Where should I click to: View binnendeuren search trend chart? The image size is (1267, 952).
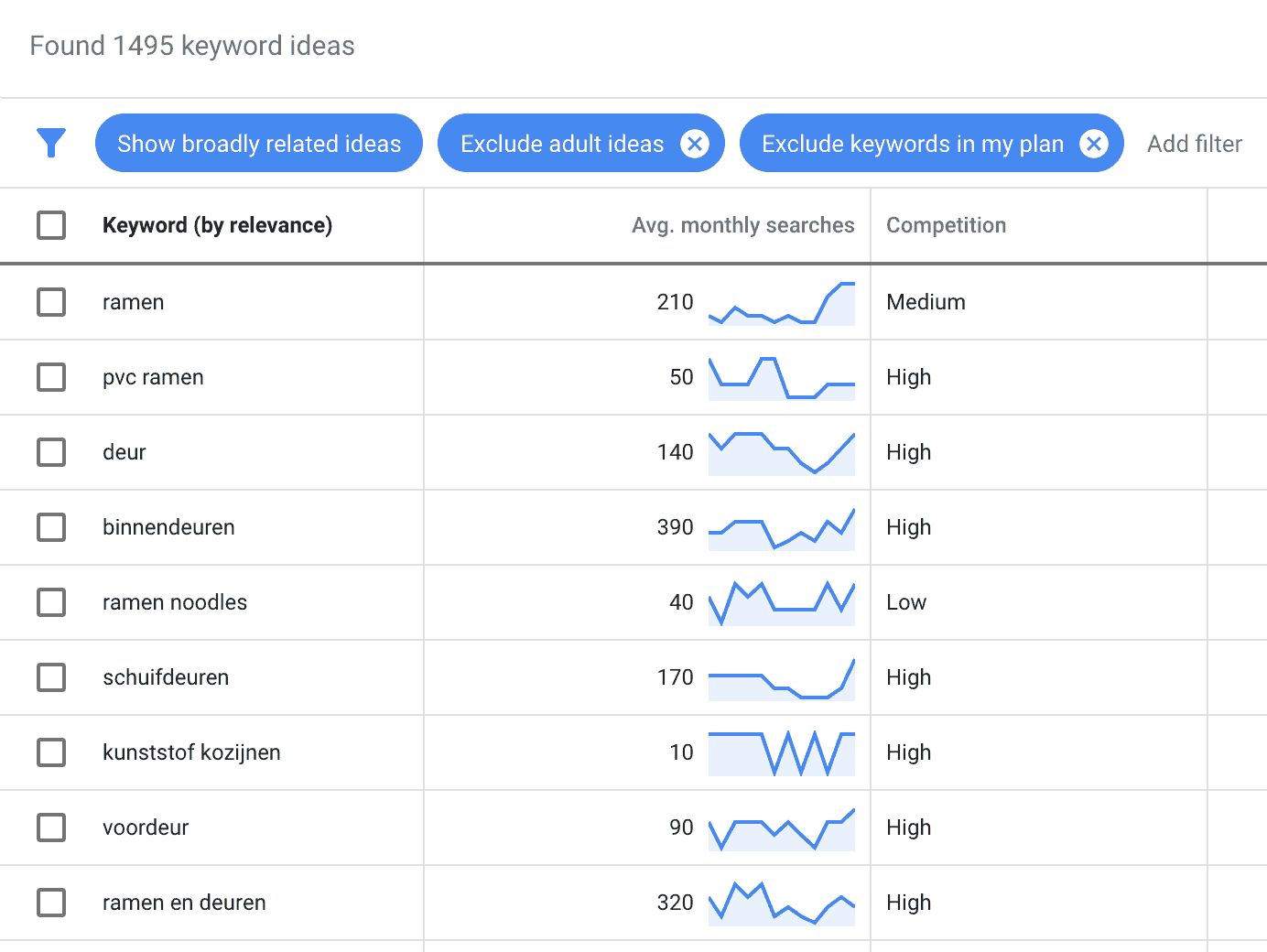pos(782,528)
